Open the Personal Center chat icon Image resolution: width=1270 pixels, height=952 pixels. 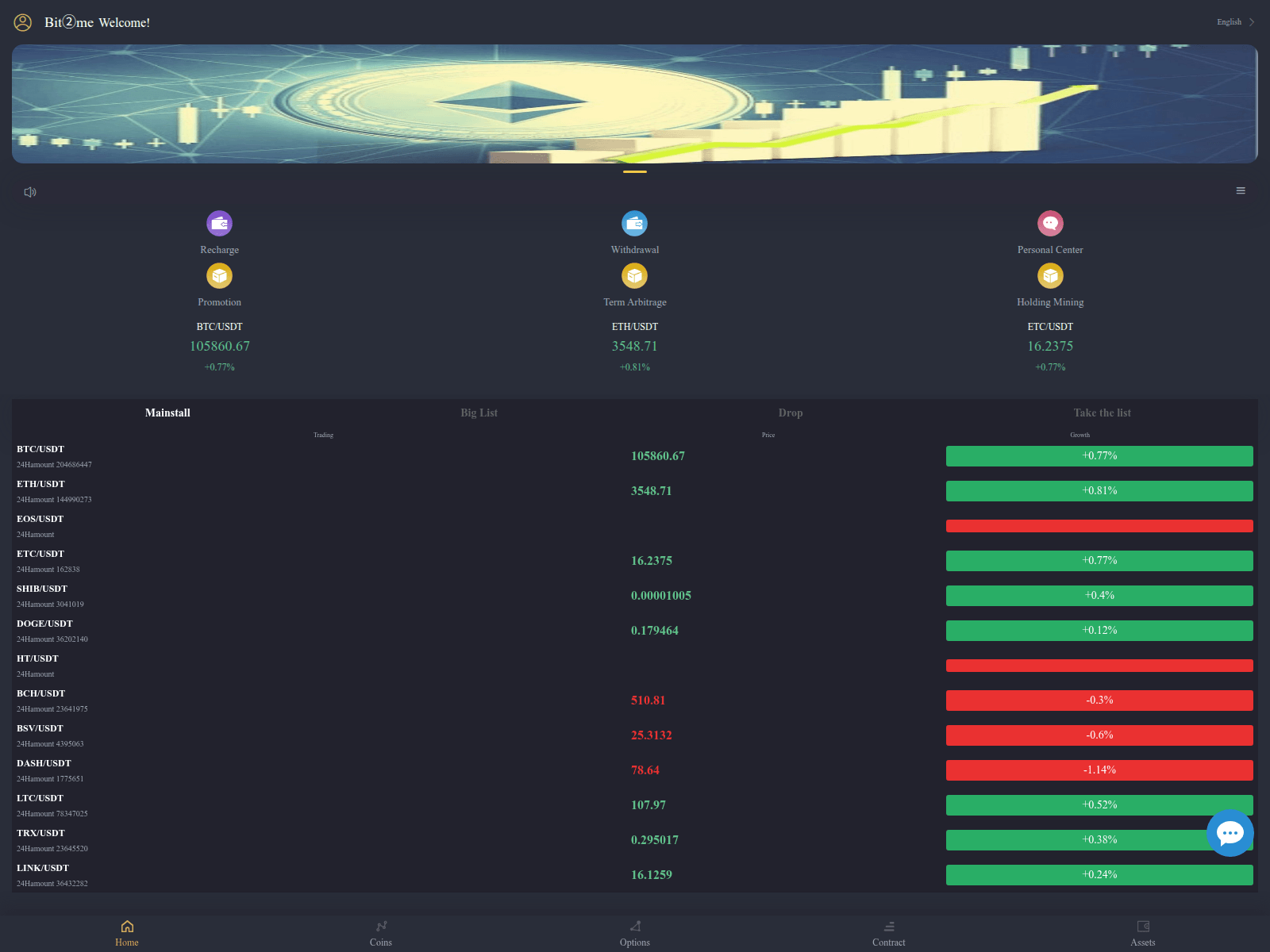pyautogui.click(x=1050, y=224)
